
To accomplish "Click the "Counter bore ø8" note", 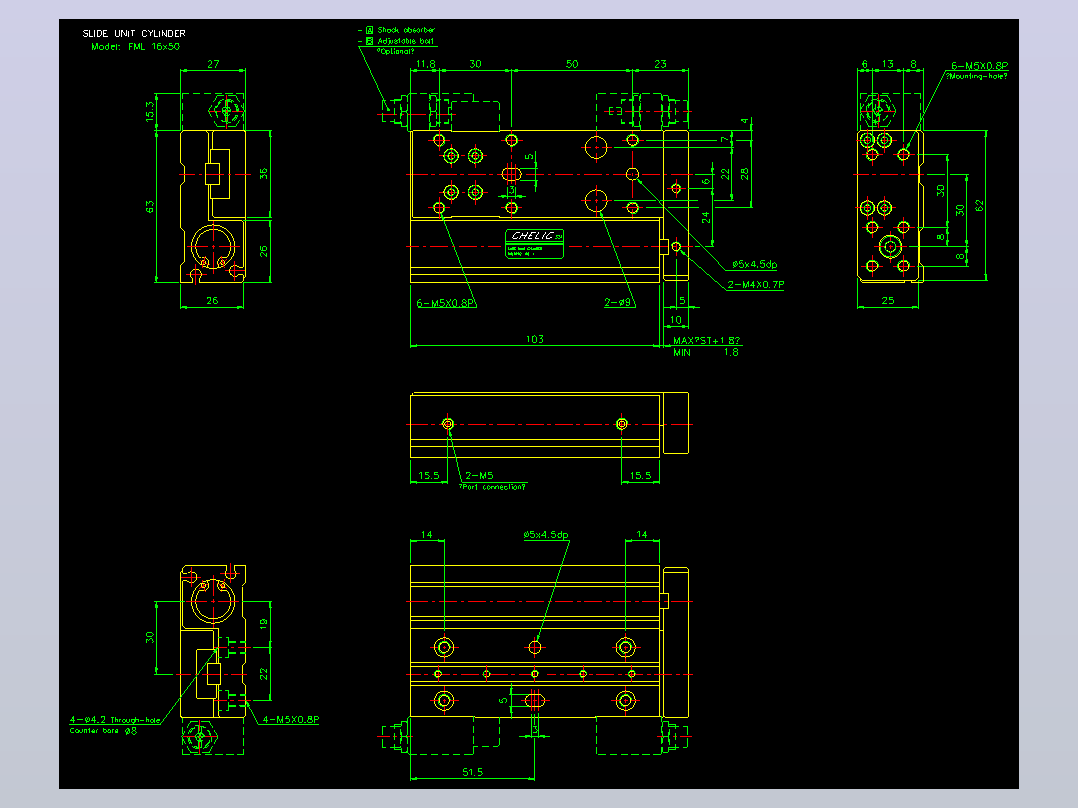I will [103, 731].
